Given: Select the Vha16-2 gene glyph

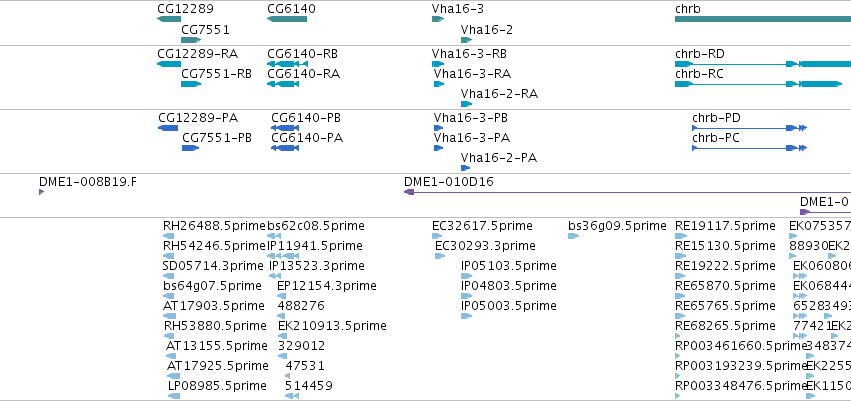Looking at the screenshot, I should pos(467,40).
